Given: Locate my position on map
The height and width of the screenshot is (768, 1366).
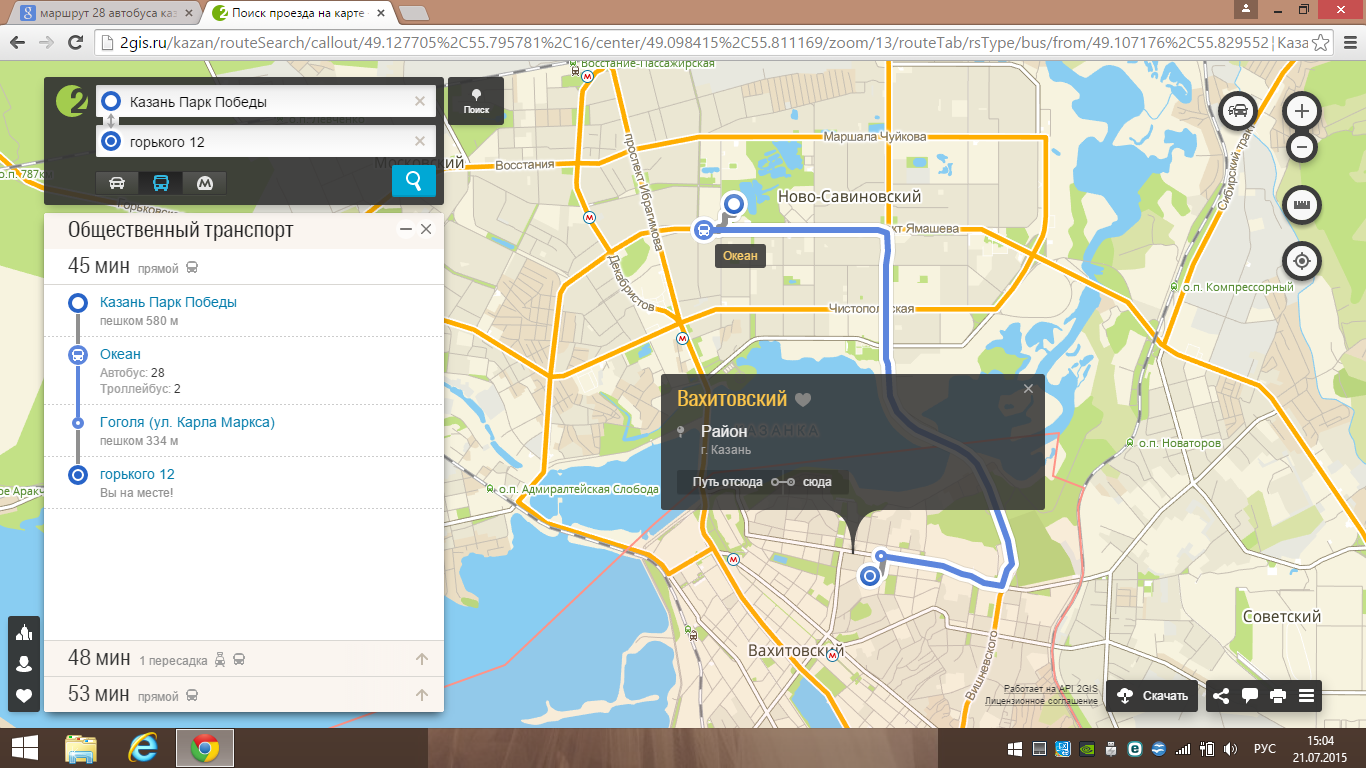Looking at the screenshot, I should pyautogui.click(x=1301, y=262).
